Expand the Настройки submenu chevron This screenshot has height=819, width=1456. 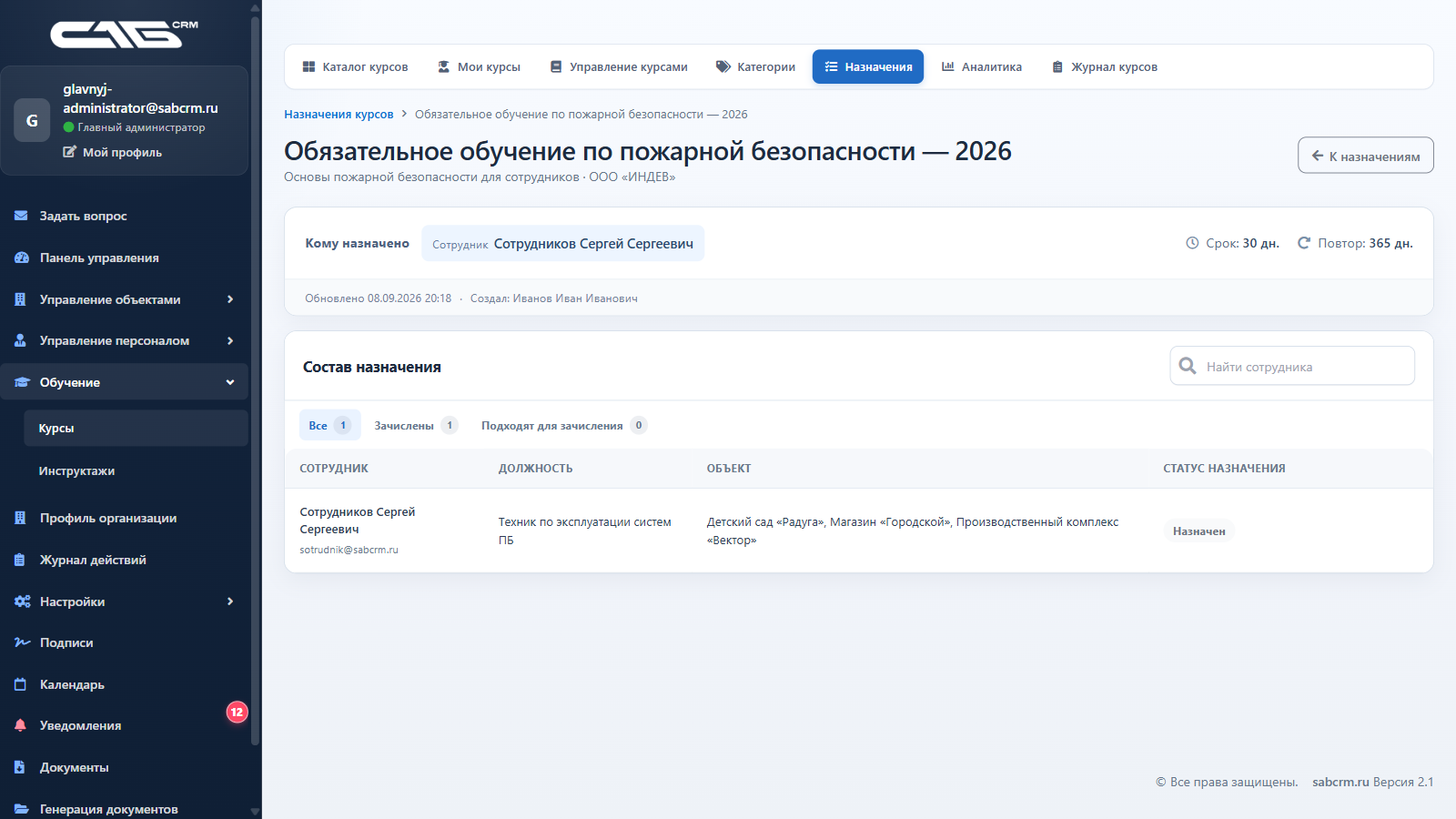230,602
